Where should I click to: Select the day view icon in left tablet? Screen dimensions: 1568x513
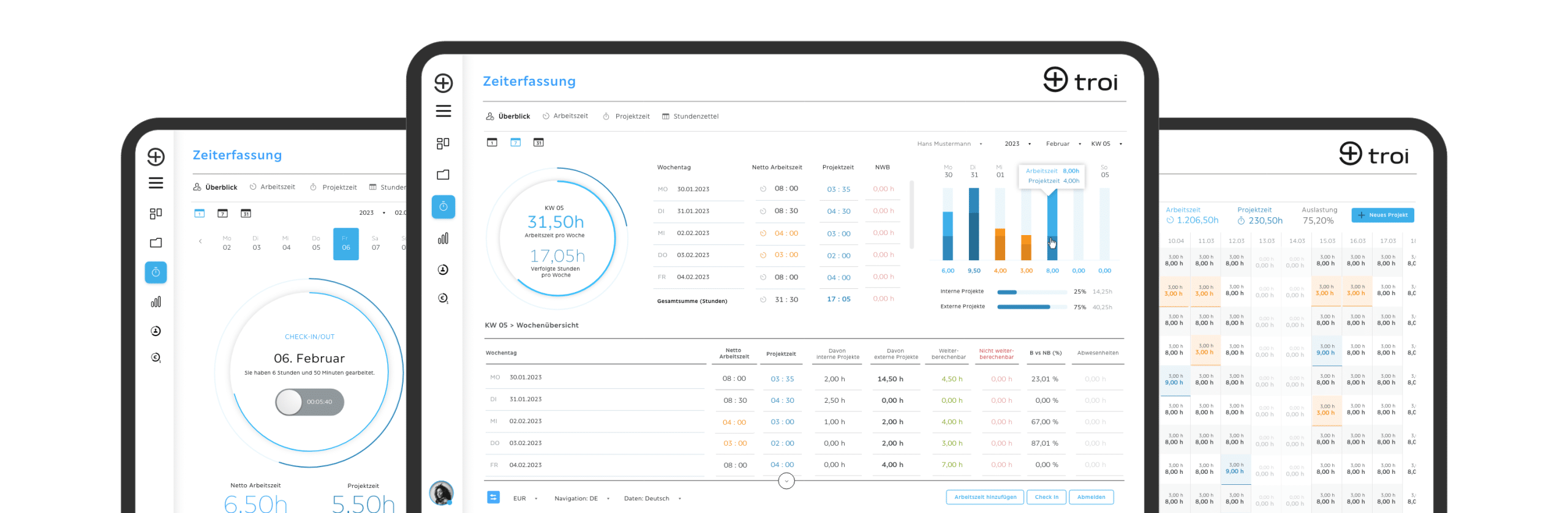199,213
